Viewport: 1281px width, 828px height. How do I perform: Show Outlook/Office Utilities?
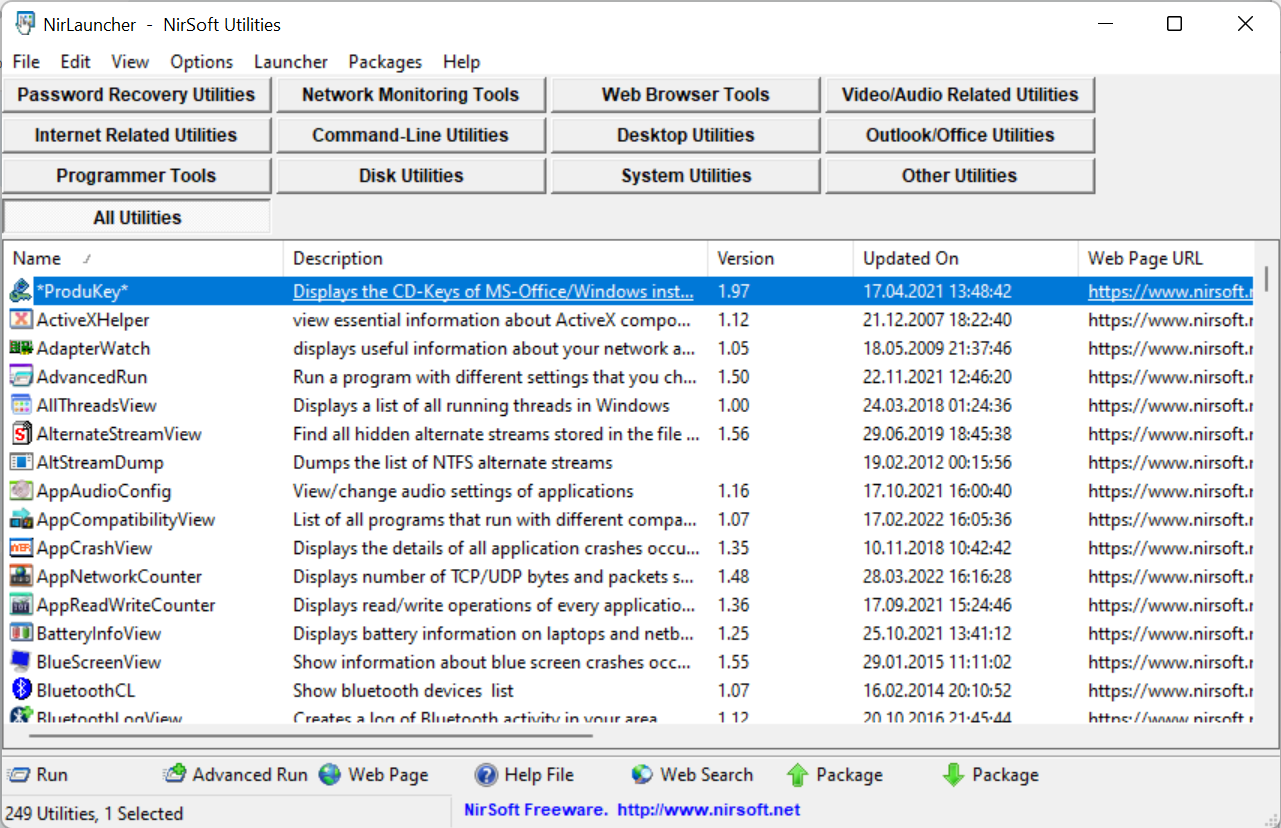(960, 135)
